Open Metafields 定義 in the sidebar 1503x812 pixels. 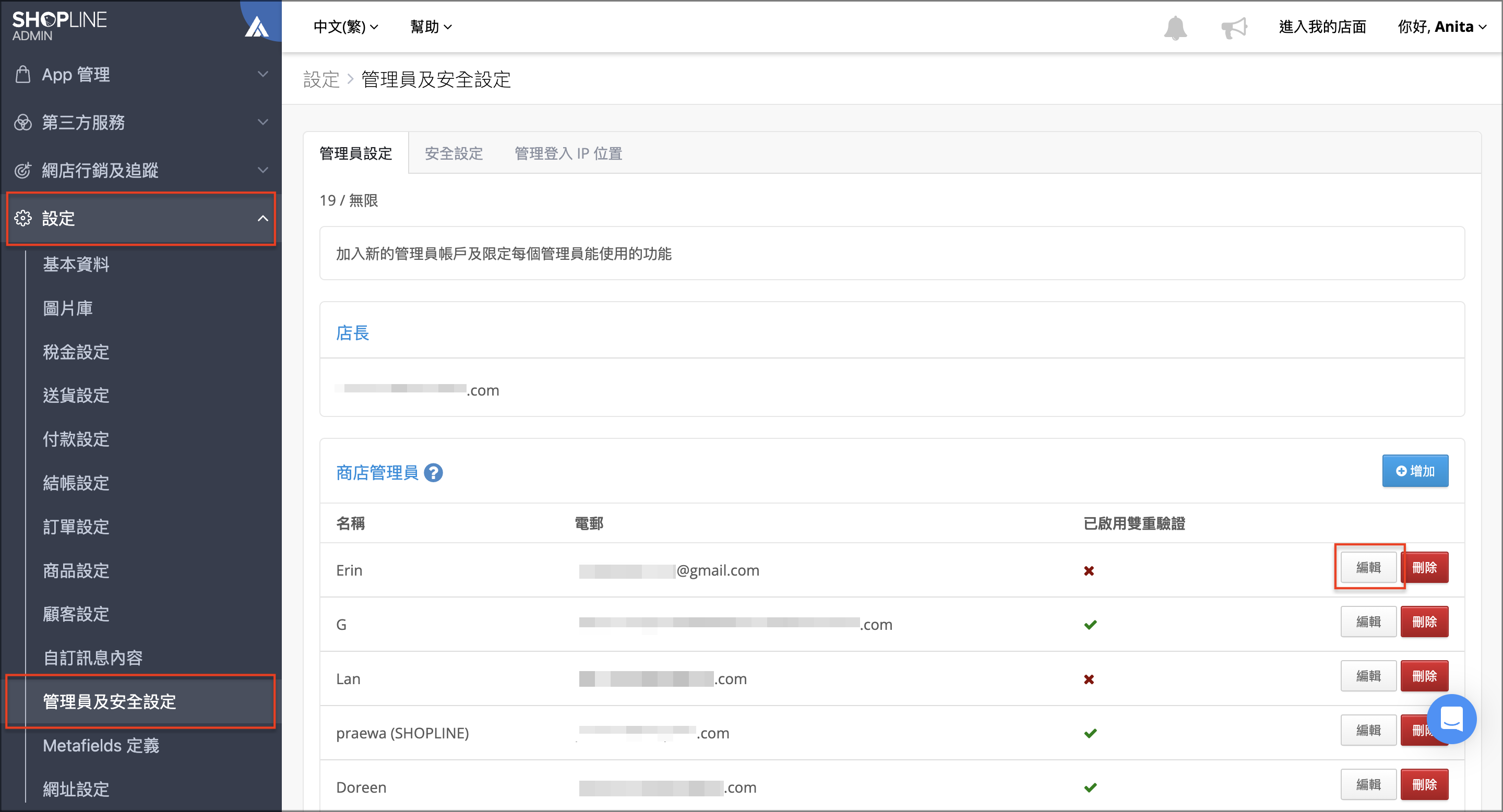click(101, 746)
